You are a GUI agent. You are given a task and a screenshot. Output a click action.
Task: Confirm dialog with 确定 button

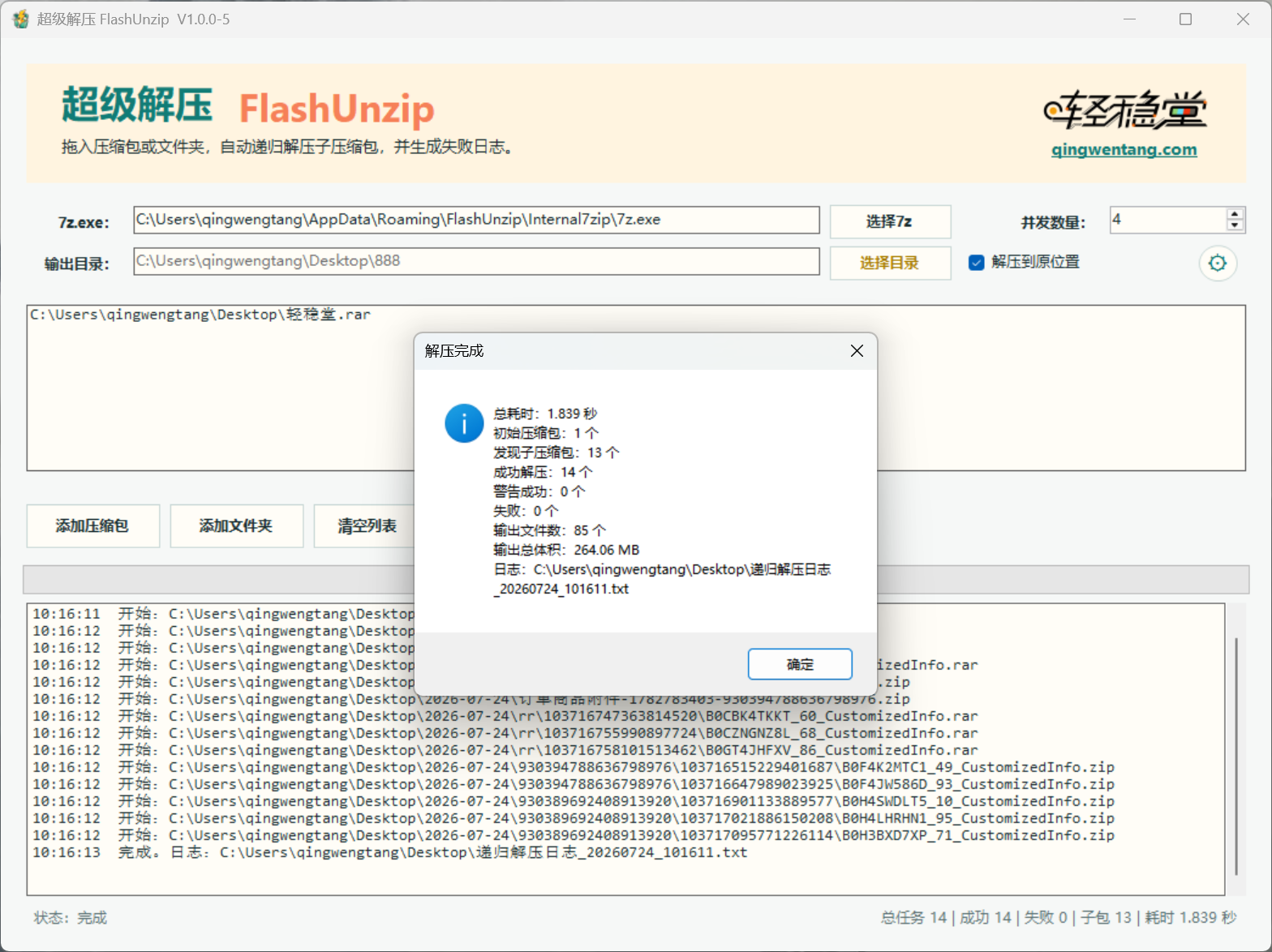(x=800, y=664)
